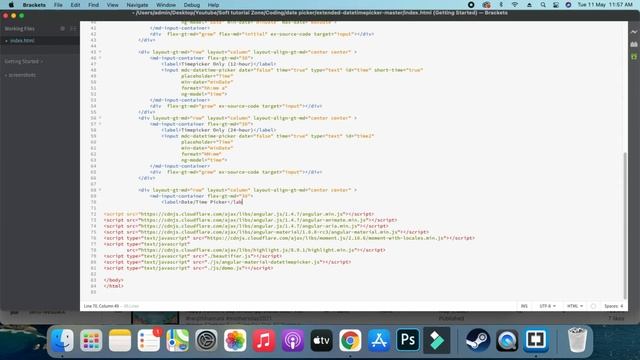Viewport: 640px width, 360px height.
Task: Switch to Brackets icon in the Dock
Action: click(536, 340)
